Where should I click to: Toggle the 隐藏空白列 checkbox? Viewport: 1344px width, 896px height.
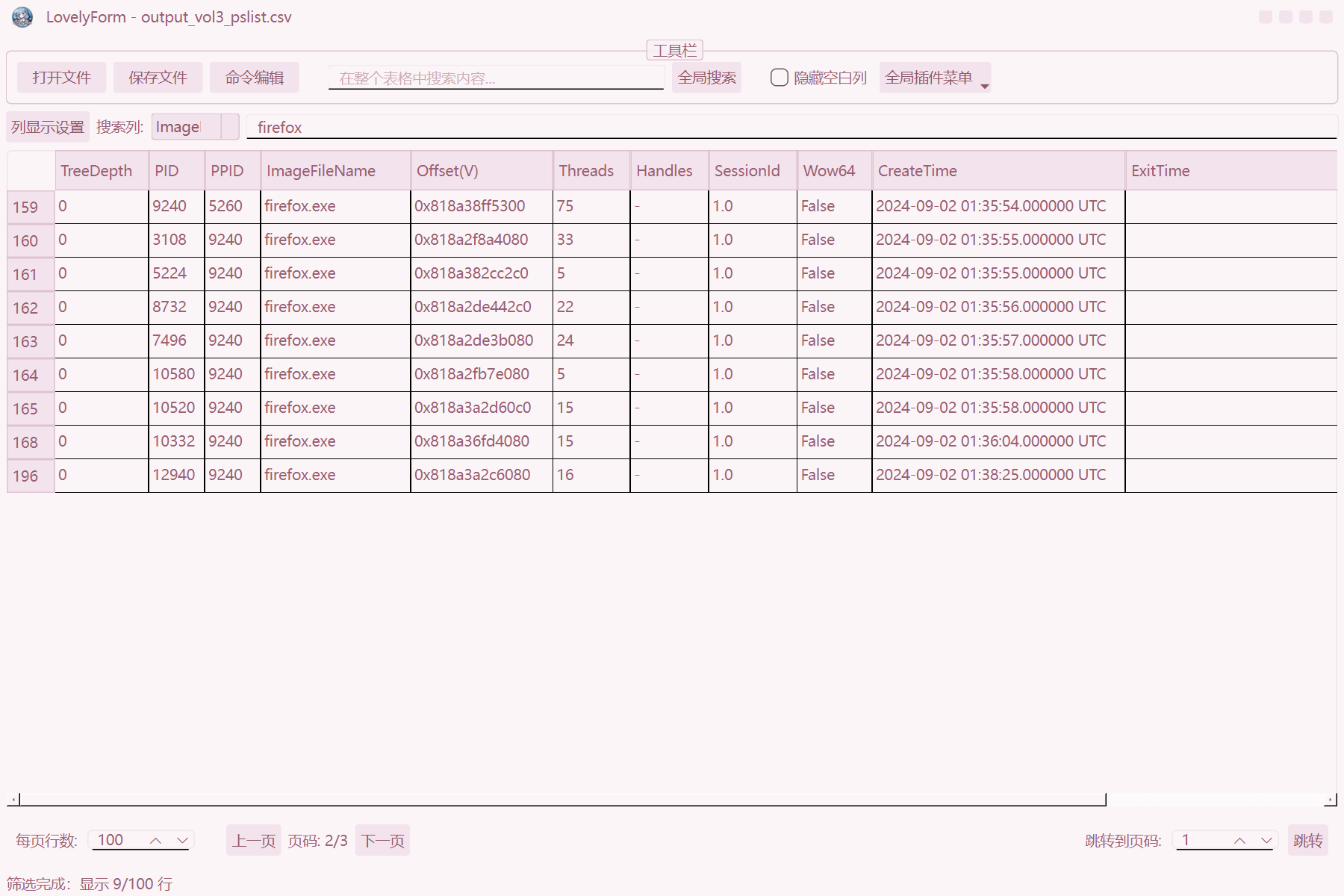tap(780, 78)
